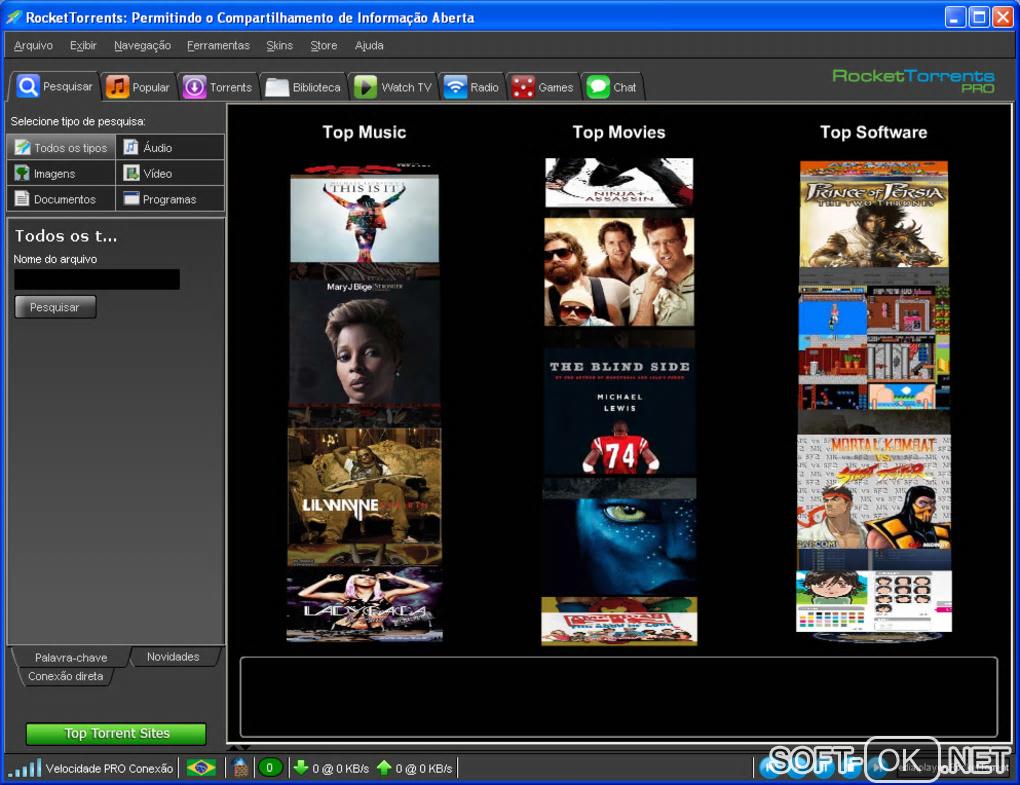The height and width of the screenshot is (785, 1020).
Task: Open the Palavra-chave tab
Action: tap(71, 658)
